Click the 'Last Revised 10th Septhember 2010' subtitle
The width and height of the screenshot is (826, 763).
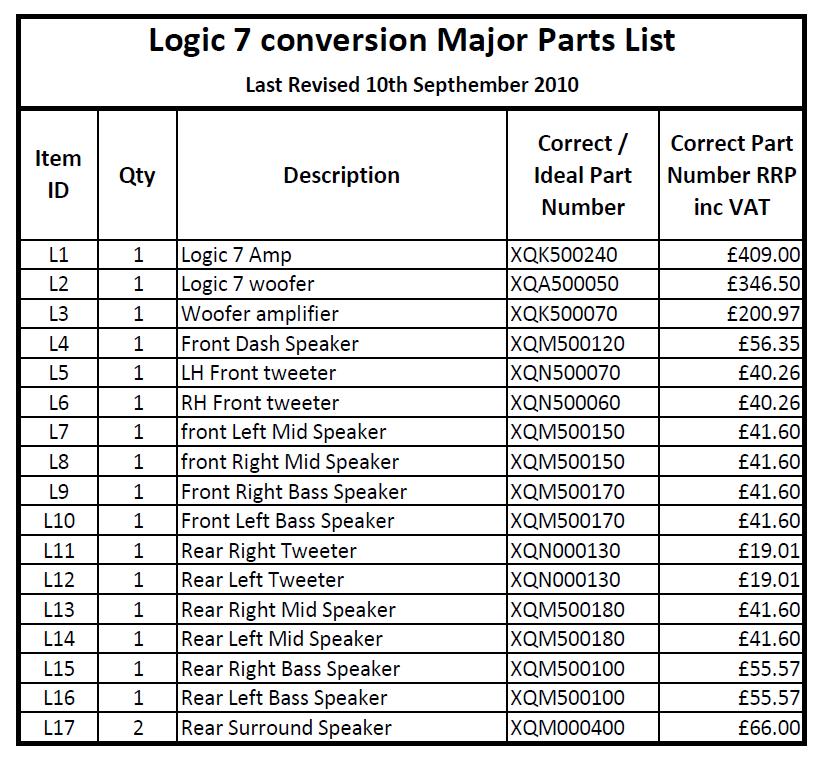[x=412, y=85]
